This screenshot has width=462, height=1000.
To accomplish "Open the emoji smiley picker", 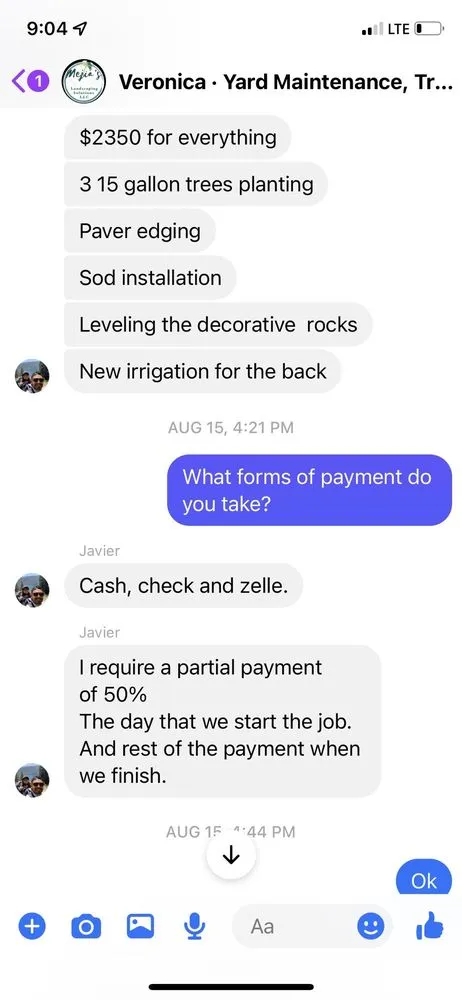I will (371, 926).
